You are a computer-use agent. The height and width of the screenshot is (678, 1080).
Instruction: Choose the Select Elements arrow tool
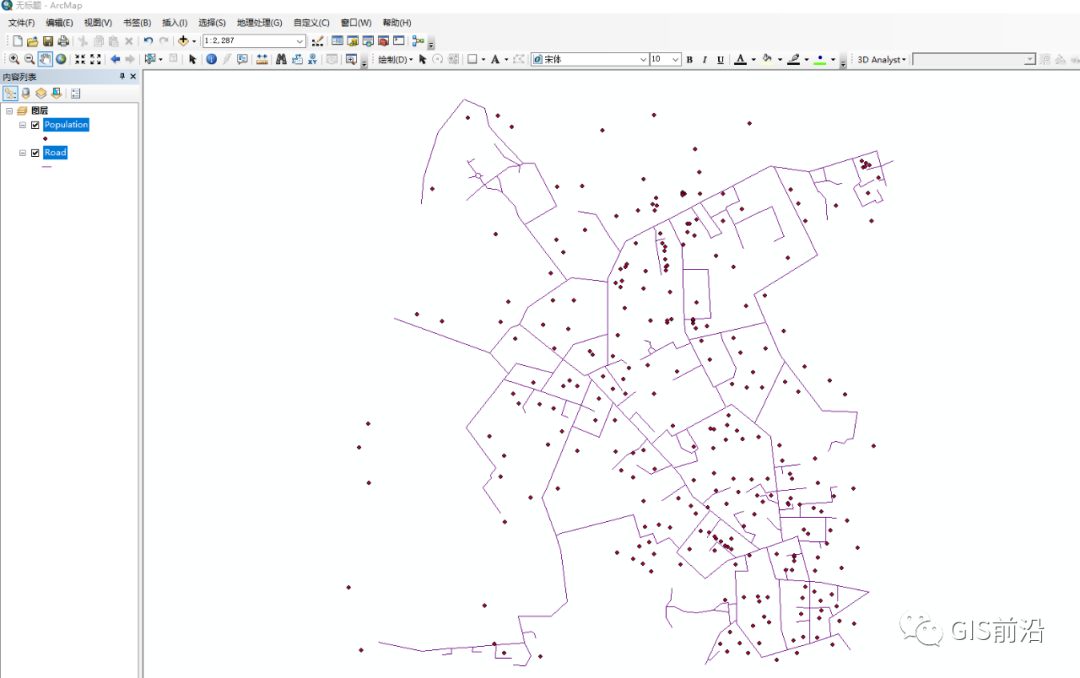pyautogui.click(x=192, y=59)
